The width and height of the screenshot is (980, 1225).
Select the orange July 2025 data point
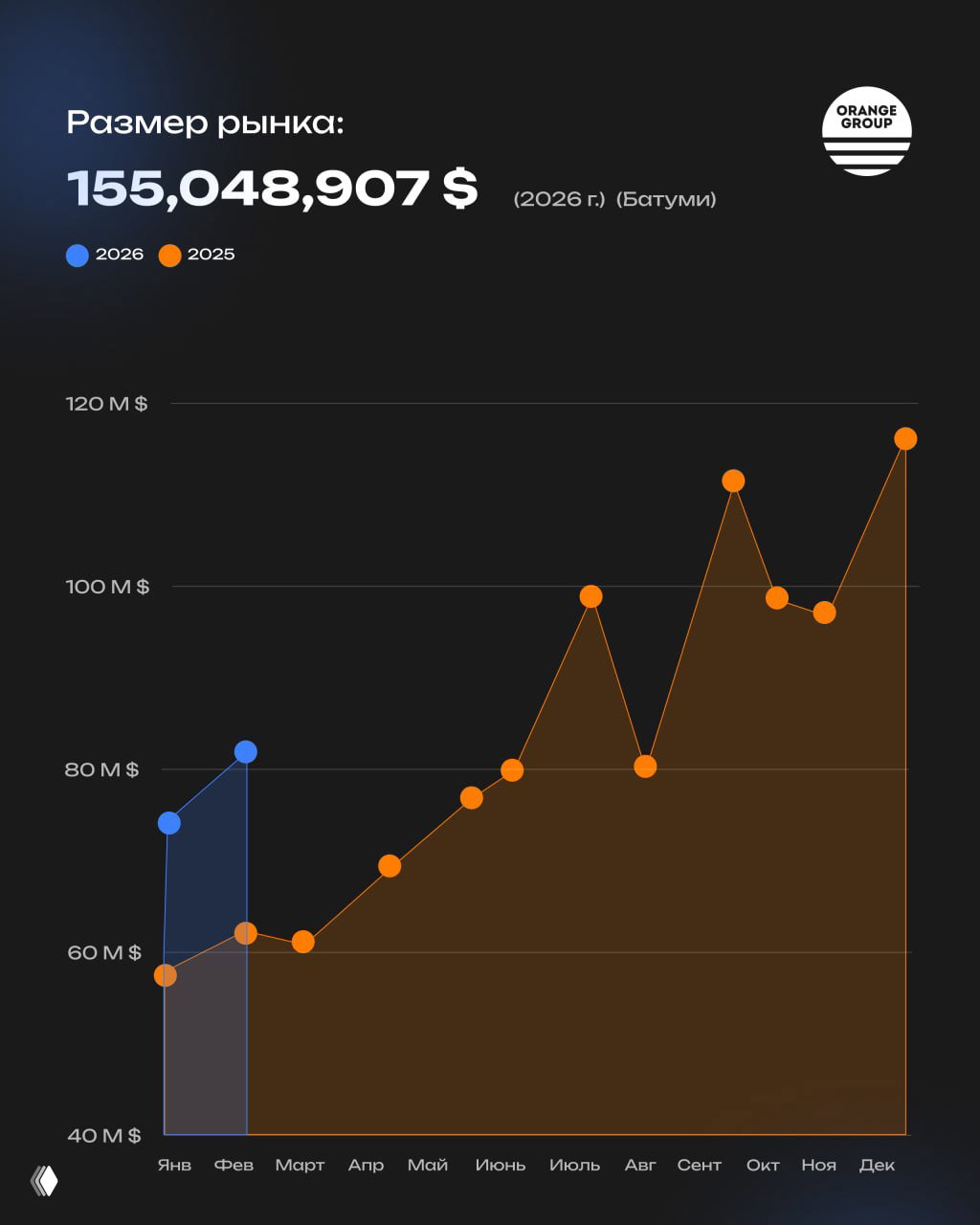(591, 596)
